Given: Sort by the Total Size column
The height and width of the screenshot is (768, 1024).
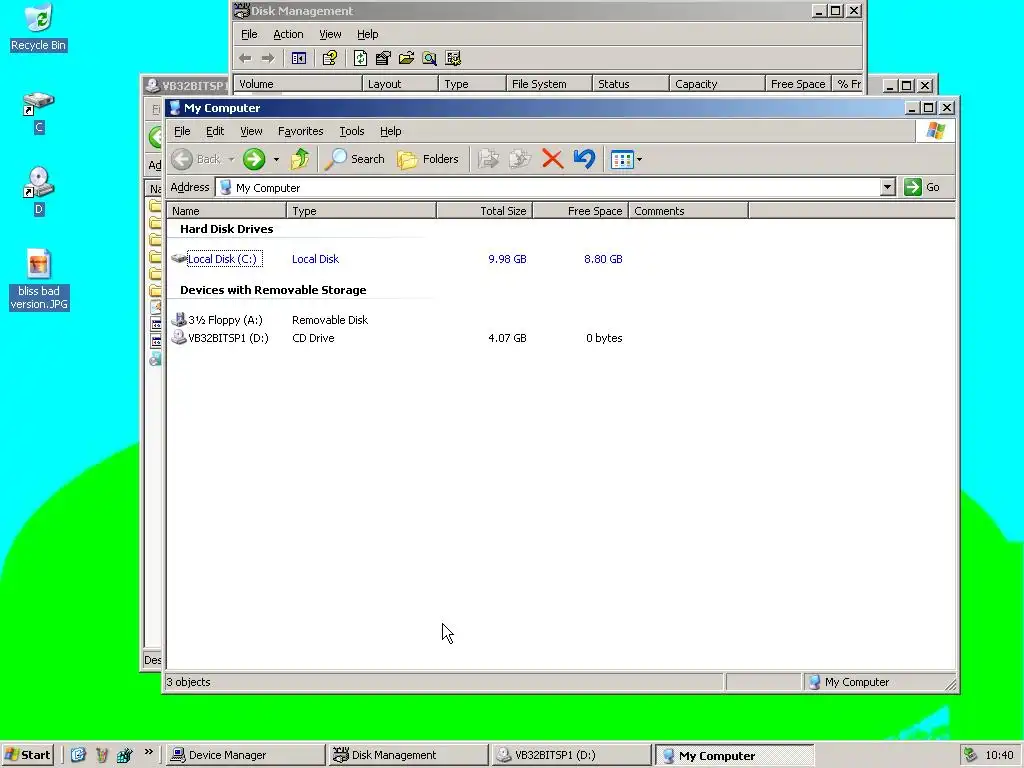Looking at the screenshot, I should point(485,211).
